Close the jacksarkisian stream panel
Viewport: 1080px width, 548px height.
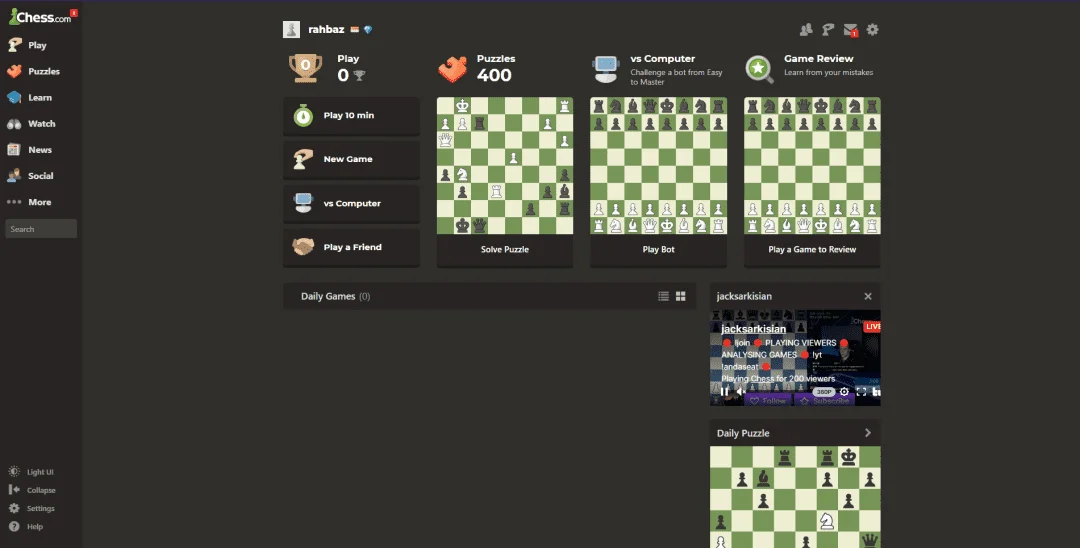tap(868, 296)
